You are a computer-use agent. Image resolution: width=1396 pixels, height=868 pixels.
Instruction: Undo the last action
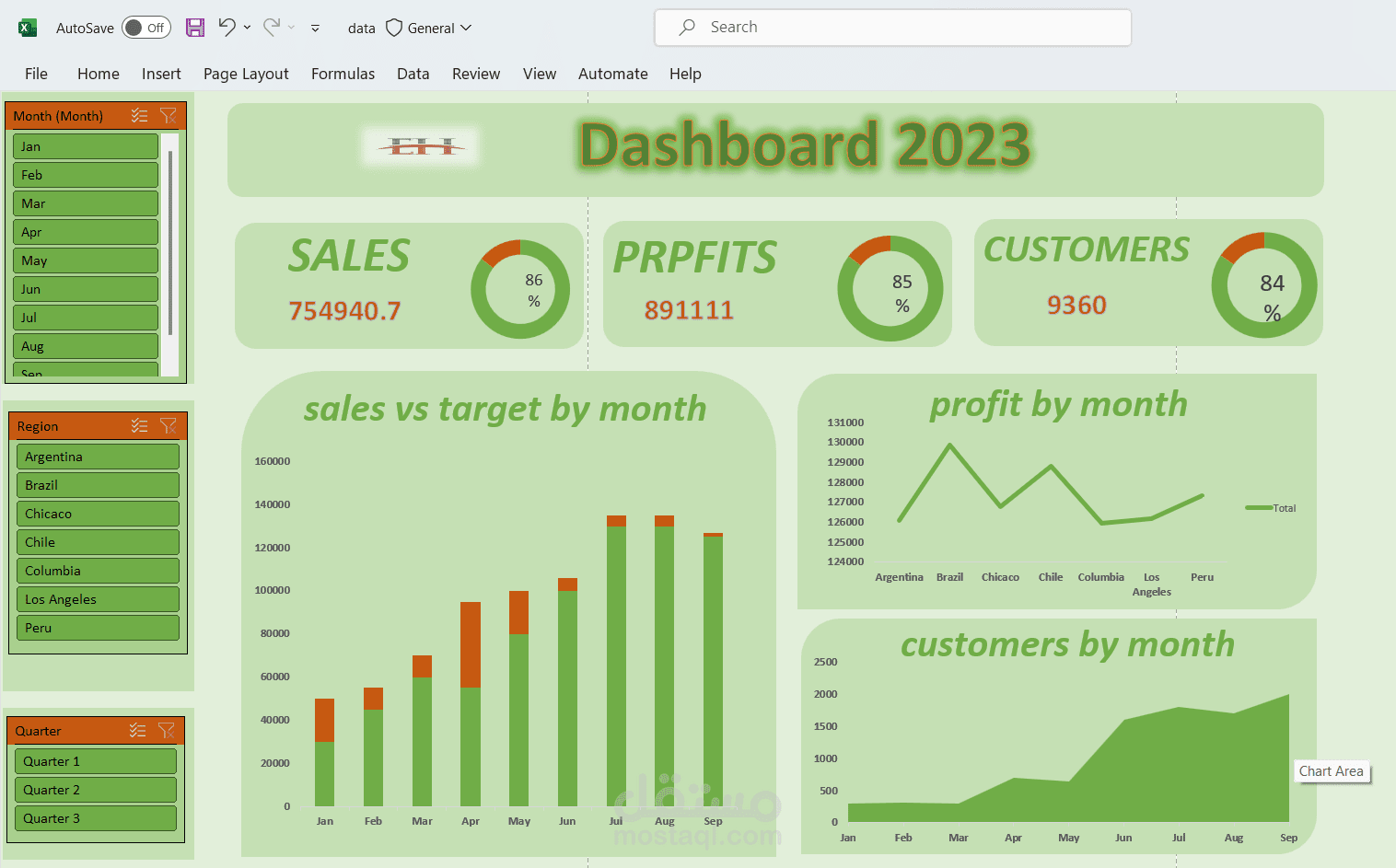coord(227,27)
